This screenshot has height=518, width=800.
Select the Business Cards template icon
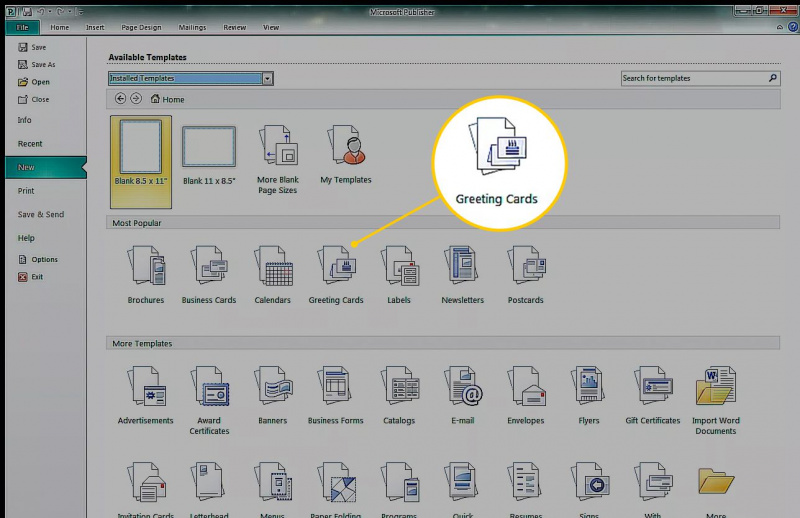209,265
